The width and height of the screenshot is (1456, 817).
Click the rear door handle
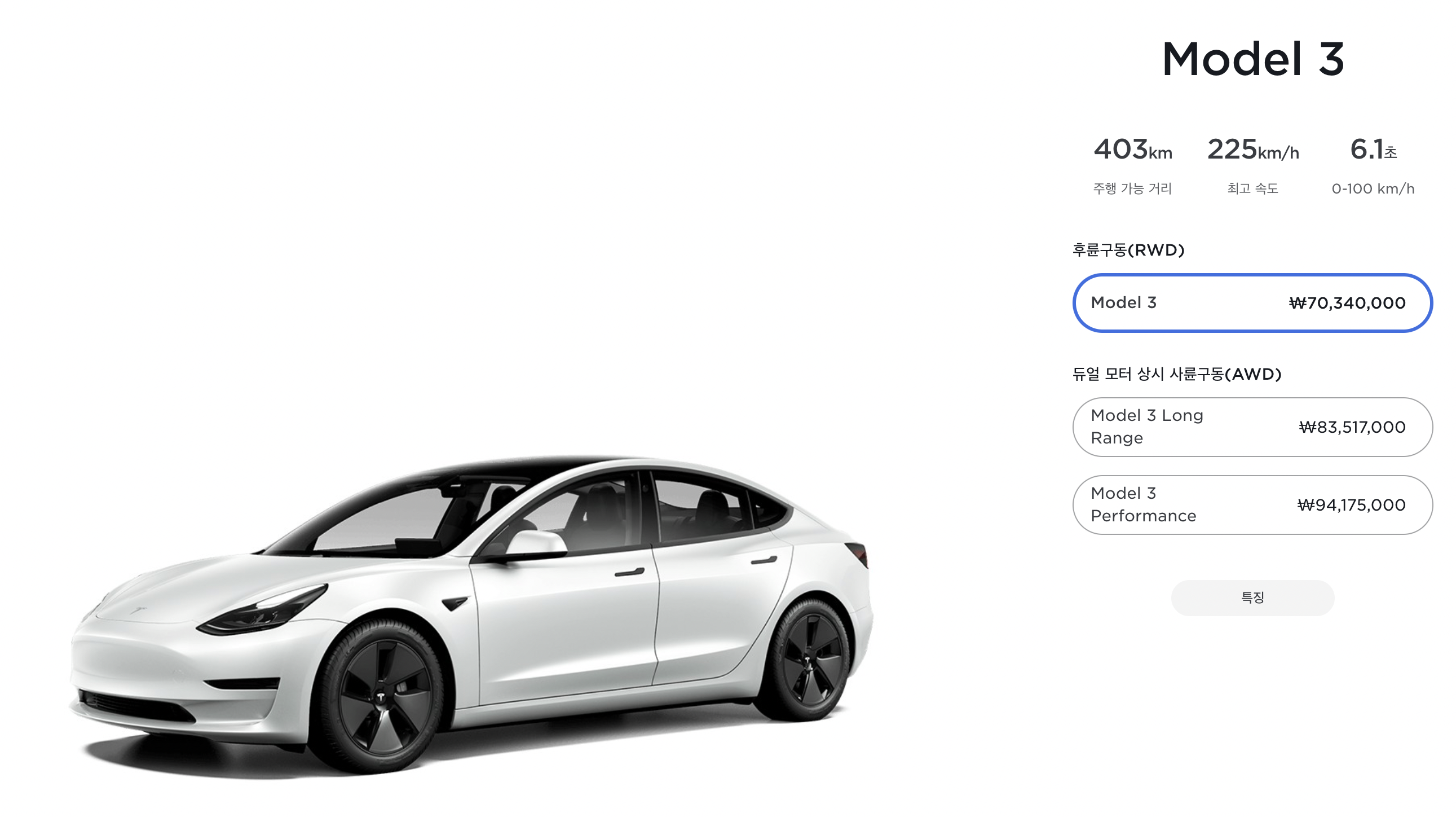click(x=764, y=560)
